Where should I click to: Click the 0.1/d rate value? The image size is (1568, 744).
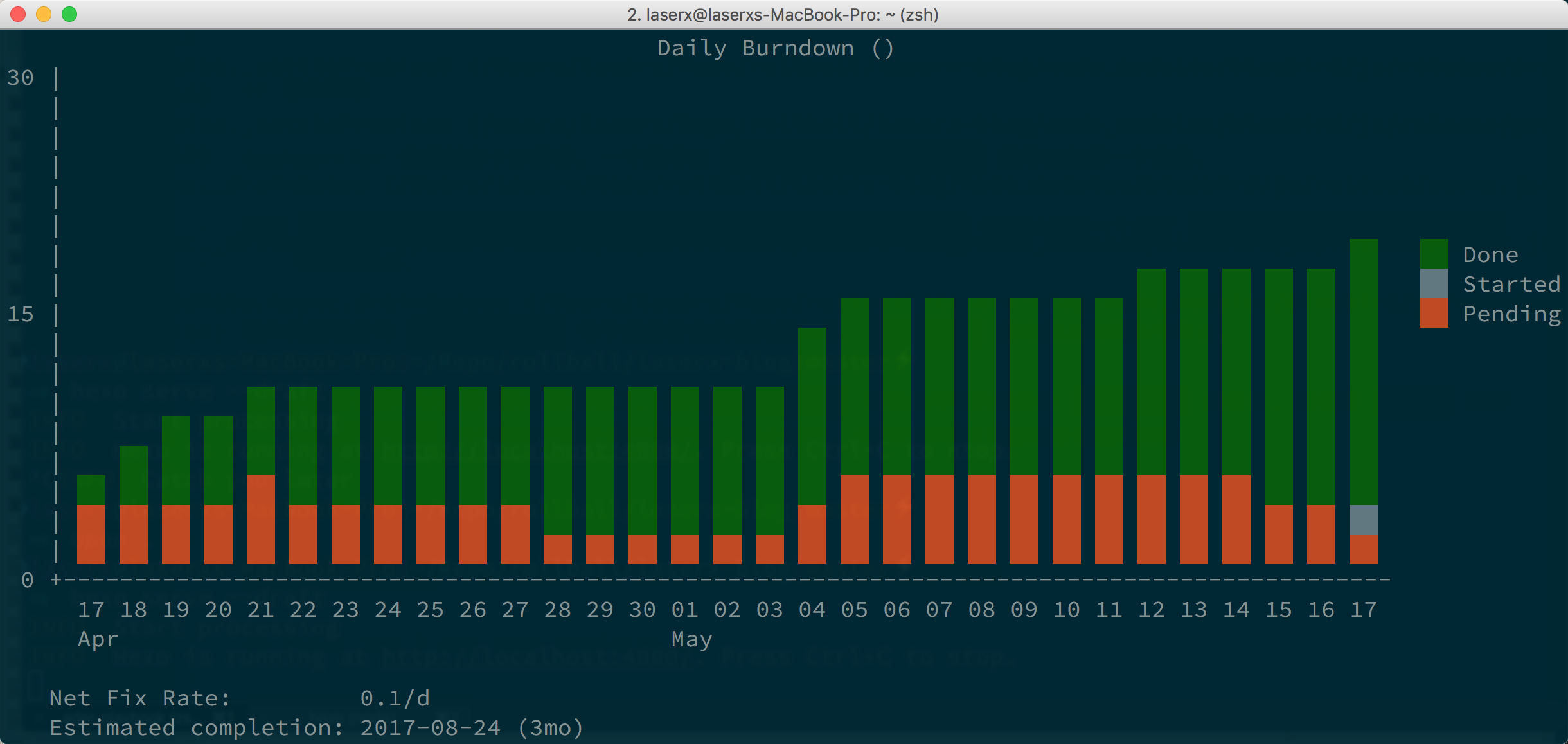pos(395,698)
